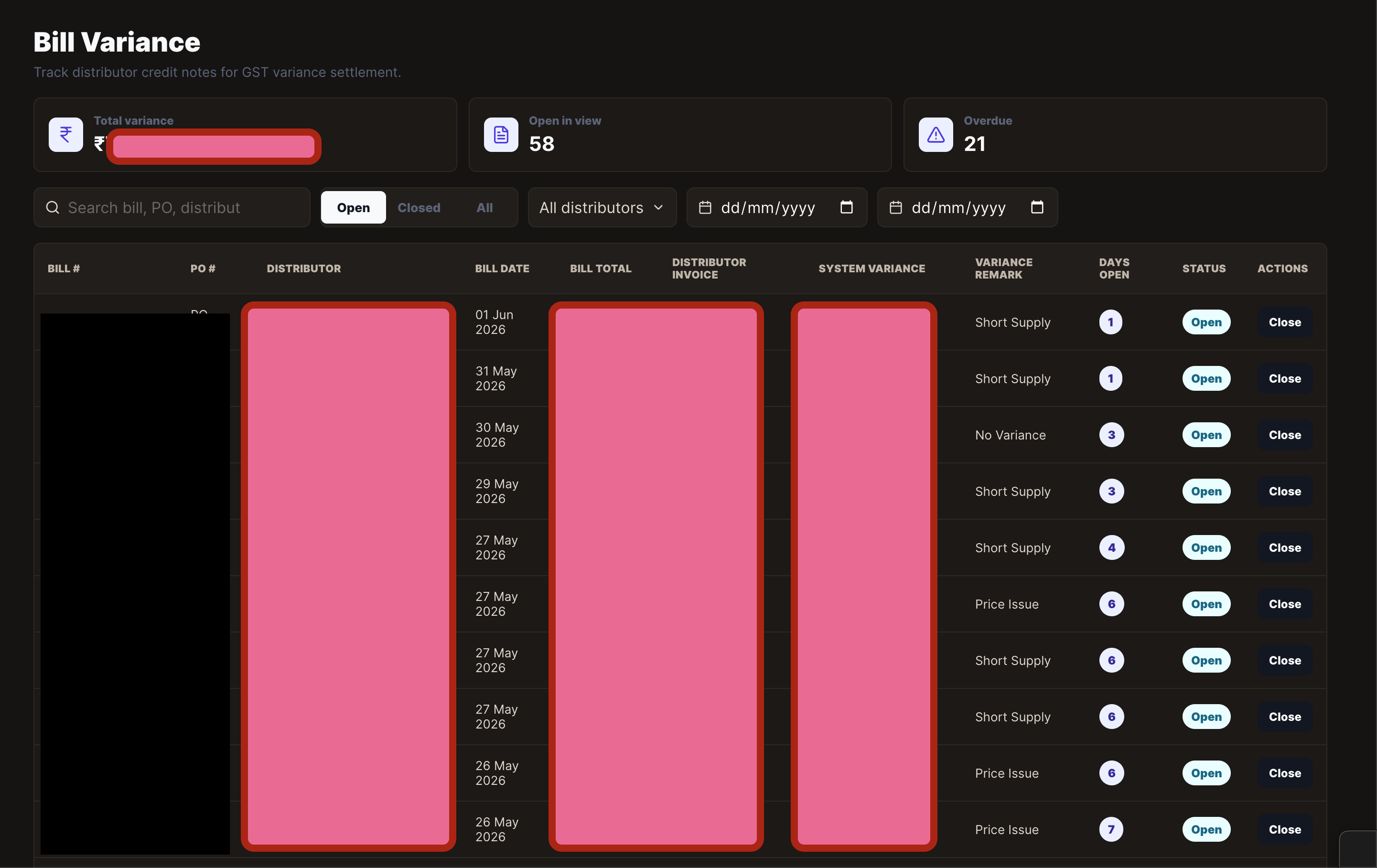Open the date picker of first date field
1377x868 pixels.
[x=846, y=207]
